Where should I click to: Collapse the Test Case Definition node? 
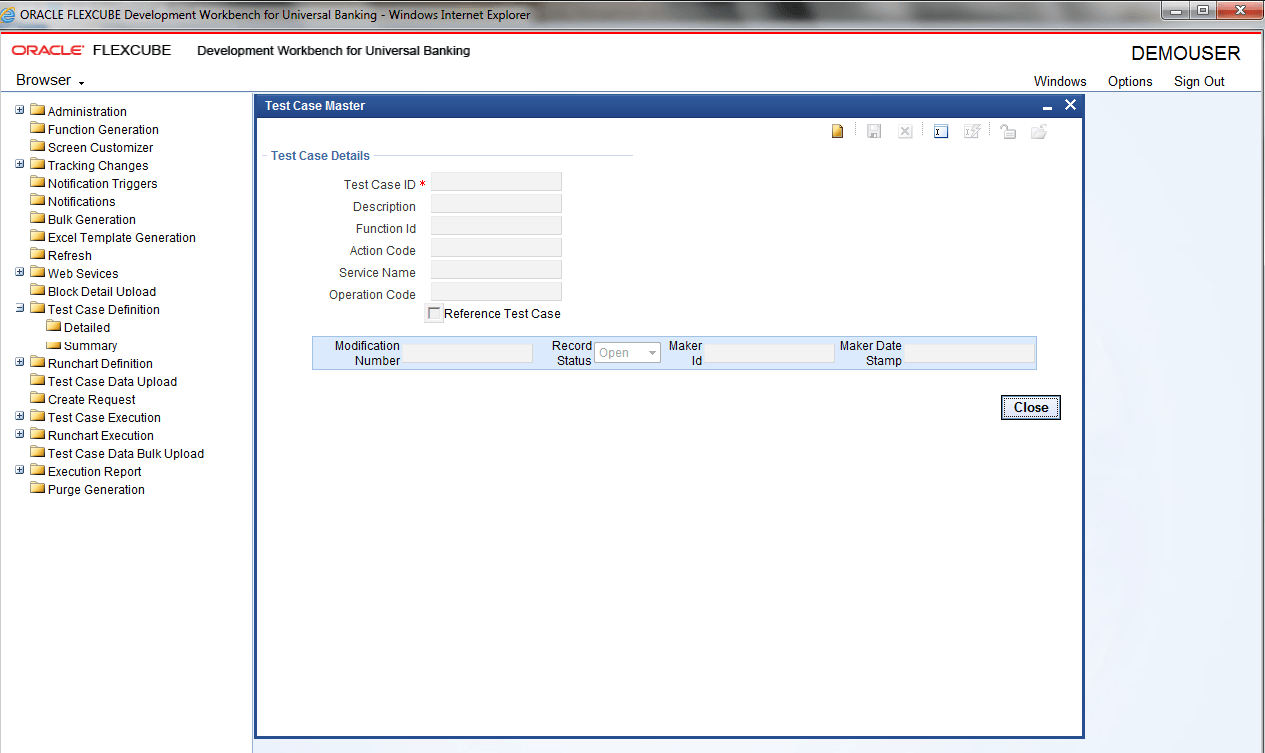tap(20, 308)
